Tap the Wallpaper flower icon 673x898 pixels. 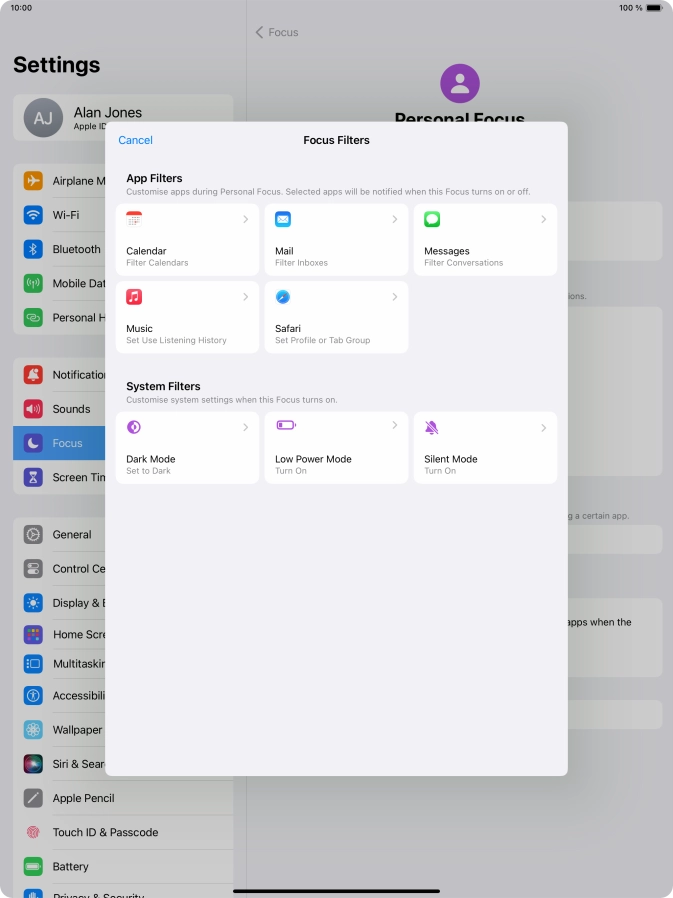point(33,730)
